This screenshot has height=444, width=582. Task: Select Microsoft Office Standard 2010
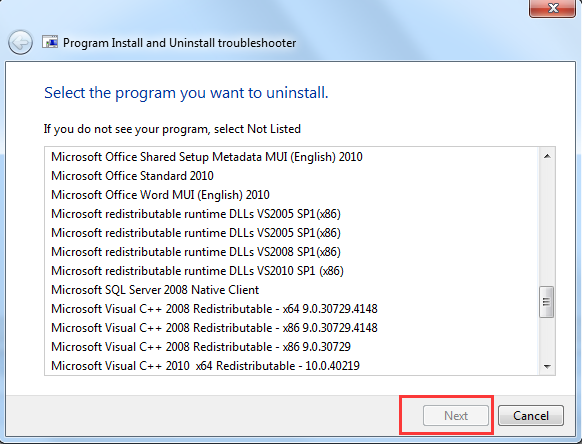click(x=132, y=176)
